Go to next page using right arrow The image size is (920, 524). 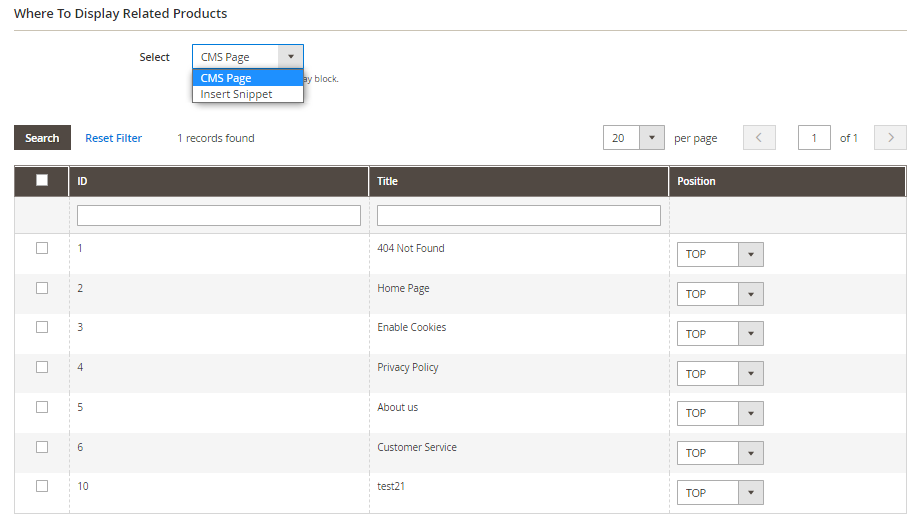click(x=889, y=138)
